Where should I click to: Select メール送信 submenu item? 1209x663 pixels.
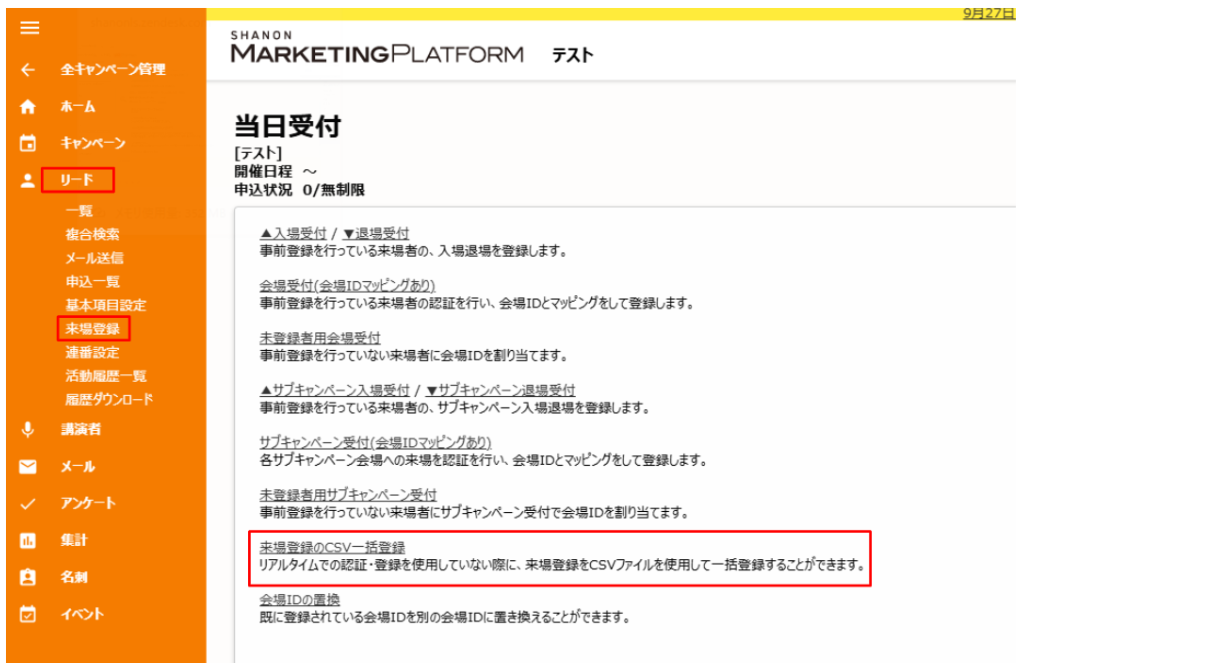click(x=94, y=258)
